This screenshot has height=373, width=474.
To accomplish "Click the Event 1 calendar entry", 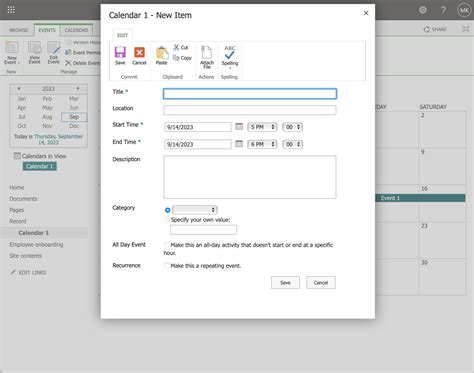I will (x=420, y=198).
